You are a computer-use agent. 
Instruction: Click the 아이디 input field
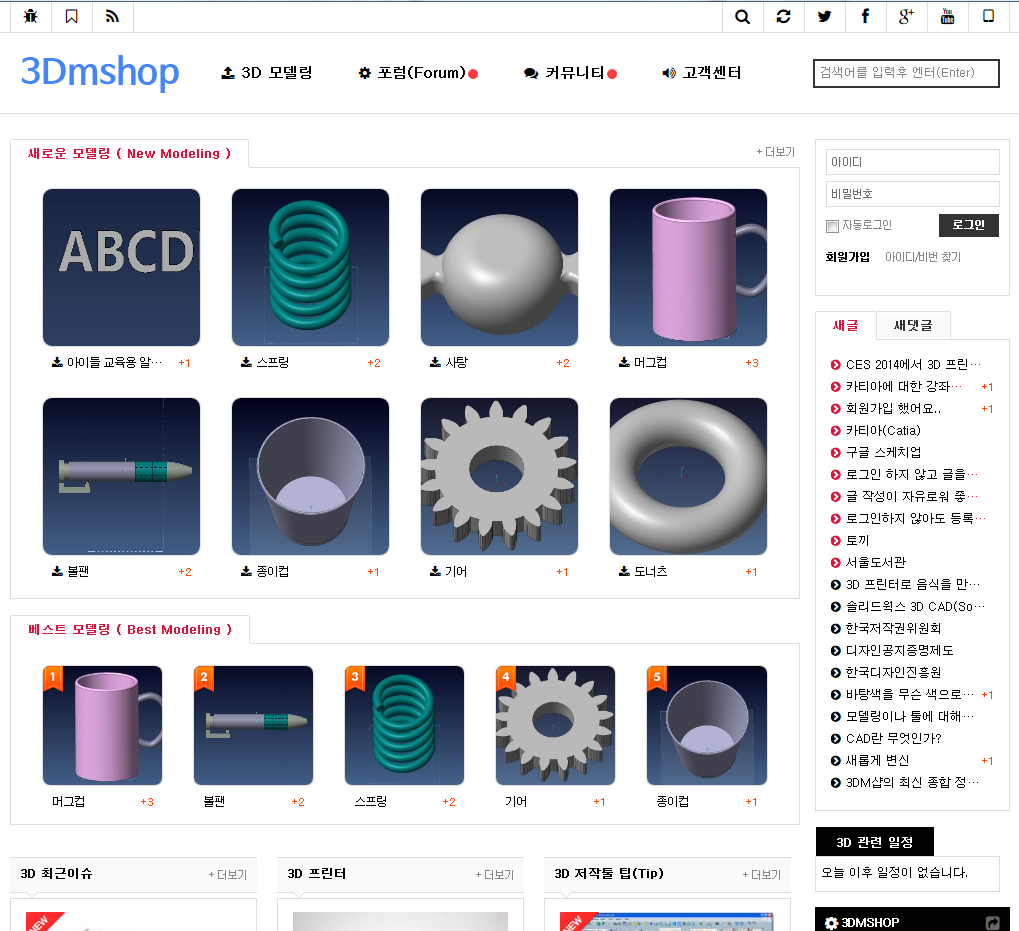pos(912,162)
